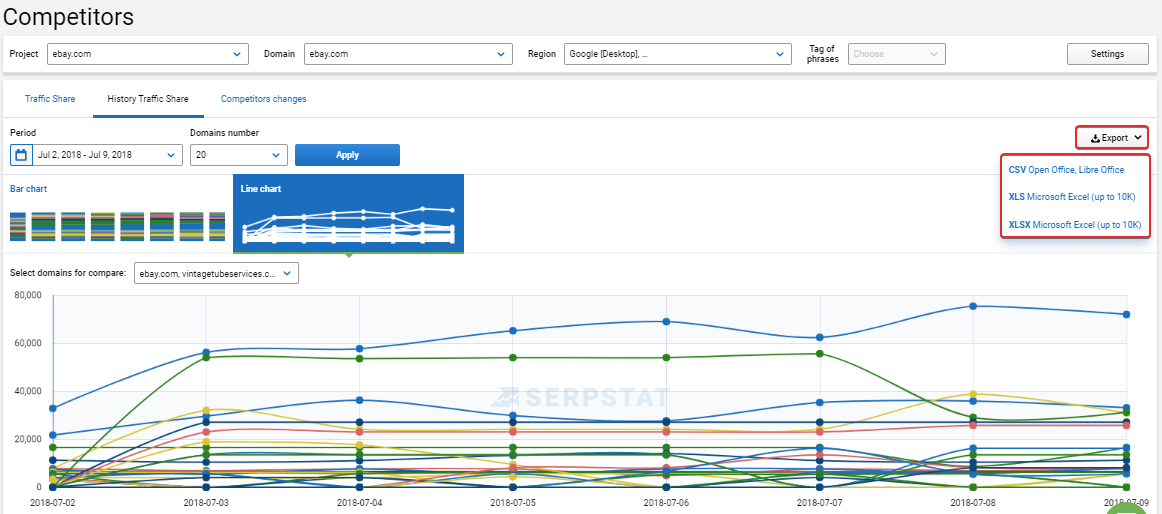Switch to the Bar chart view
This screenshot has height=514, width=1162.
pyautogui.click(x=117, y=213)
